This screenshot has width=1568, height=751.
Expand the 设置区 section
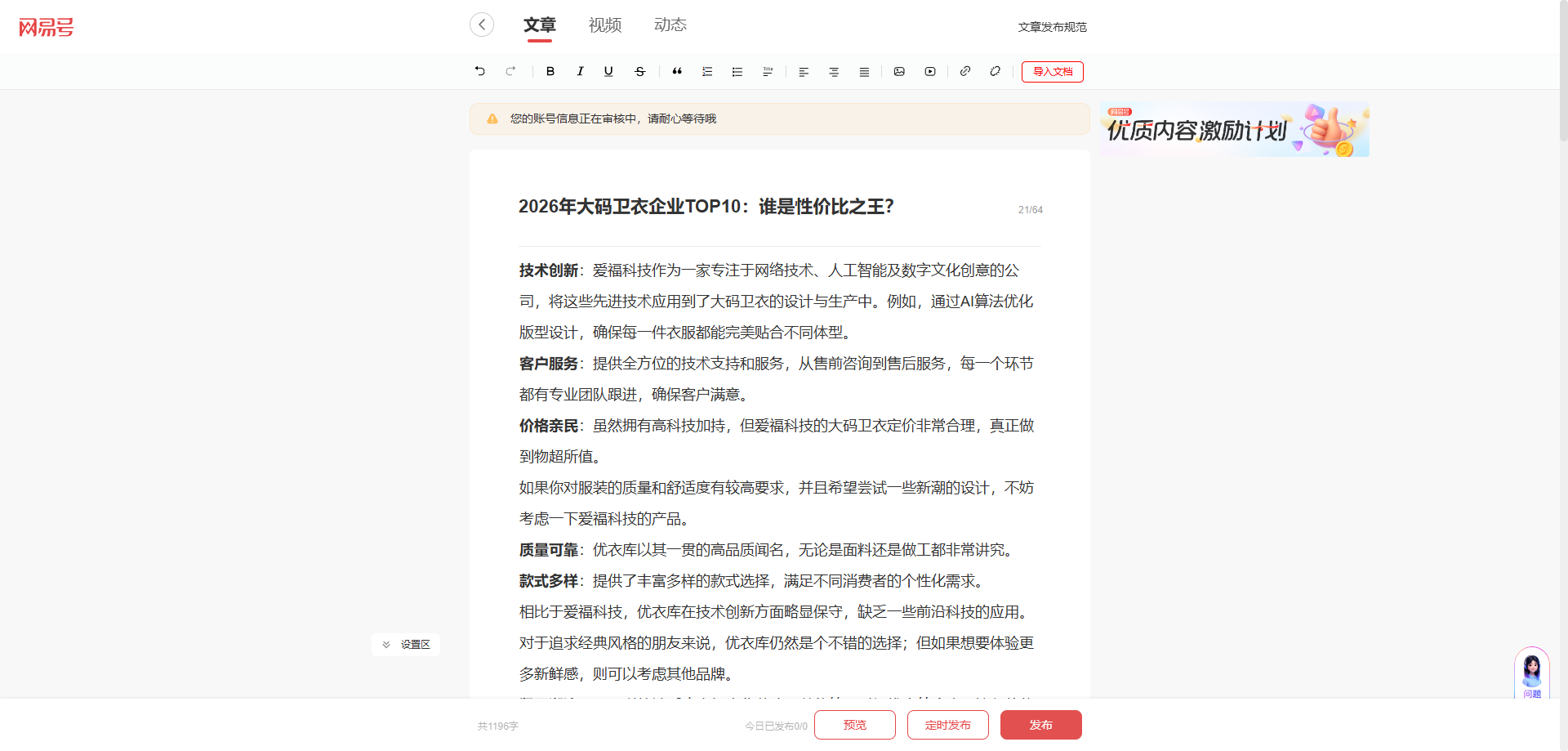click(406, 645)
